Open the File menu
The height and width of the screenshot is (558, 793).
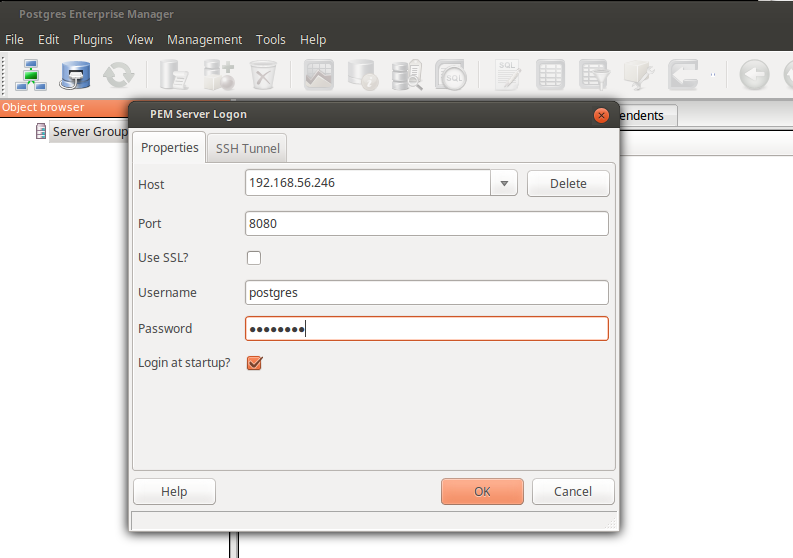[x=14, y=39]
